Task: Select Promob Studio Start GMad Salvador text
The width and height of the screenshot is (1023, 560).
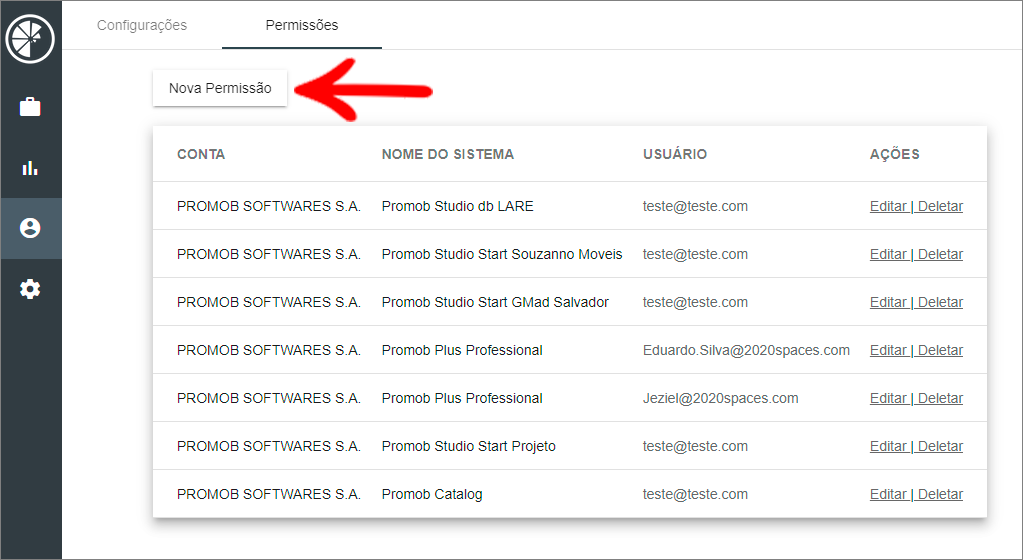Action: pos(495,302)
